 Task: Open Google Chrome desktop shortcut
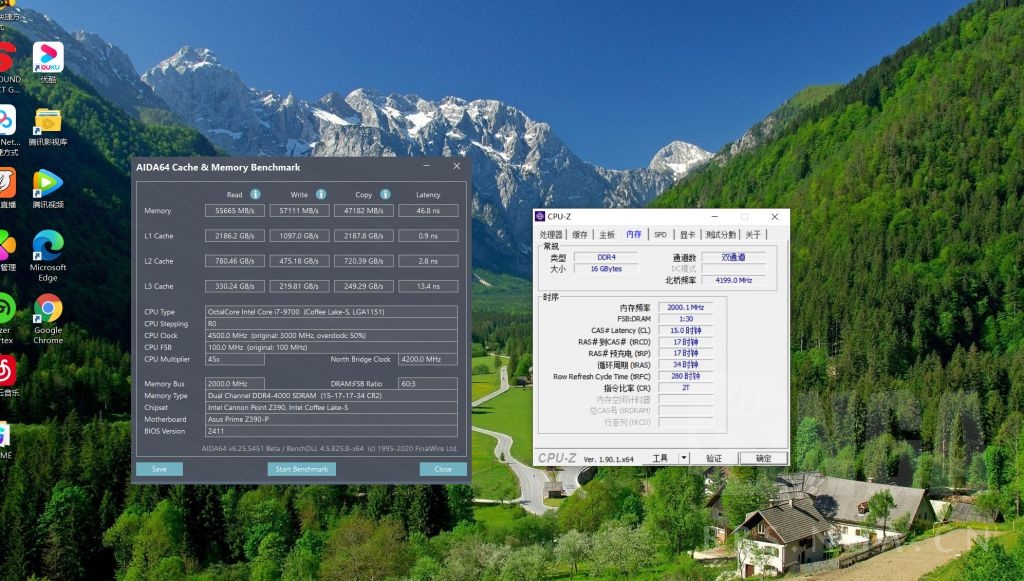coord(47,309)
